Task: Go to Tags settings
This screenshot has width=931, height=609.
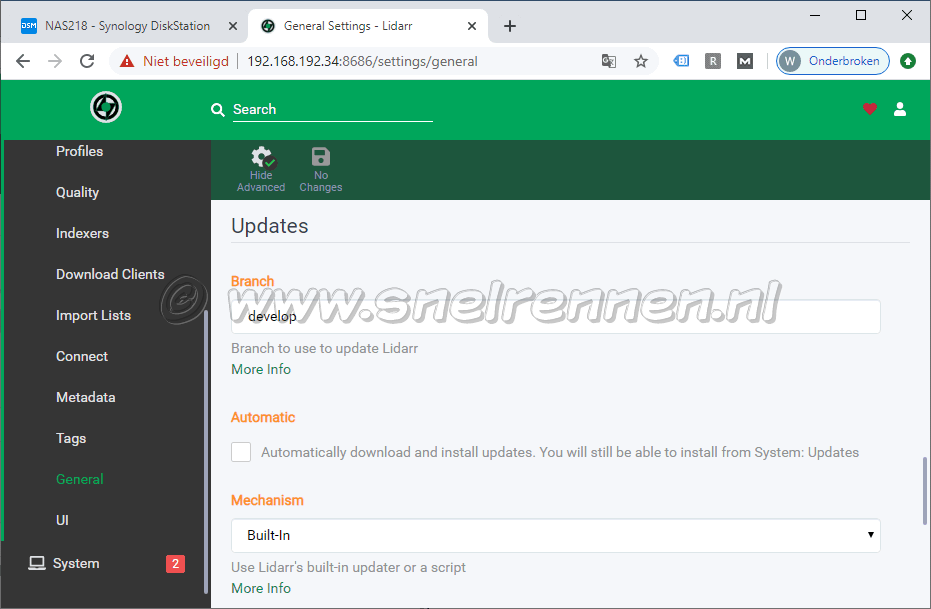Action: click(x=71, y=438)
